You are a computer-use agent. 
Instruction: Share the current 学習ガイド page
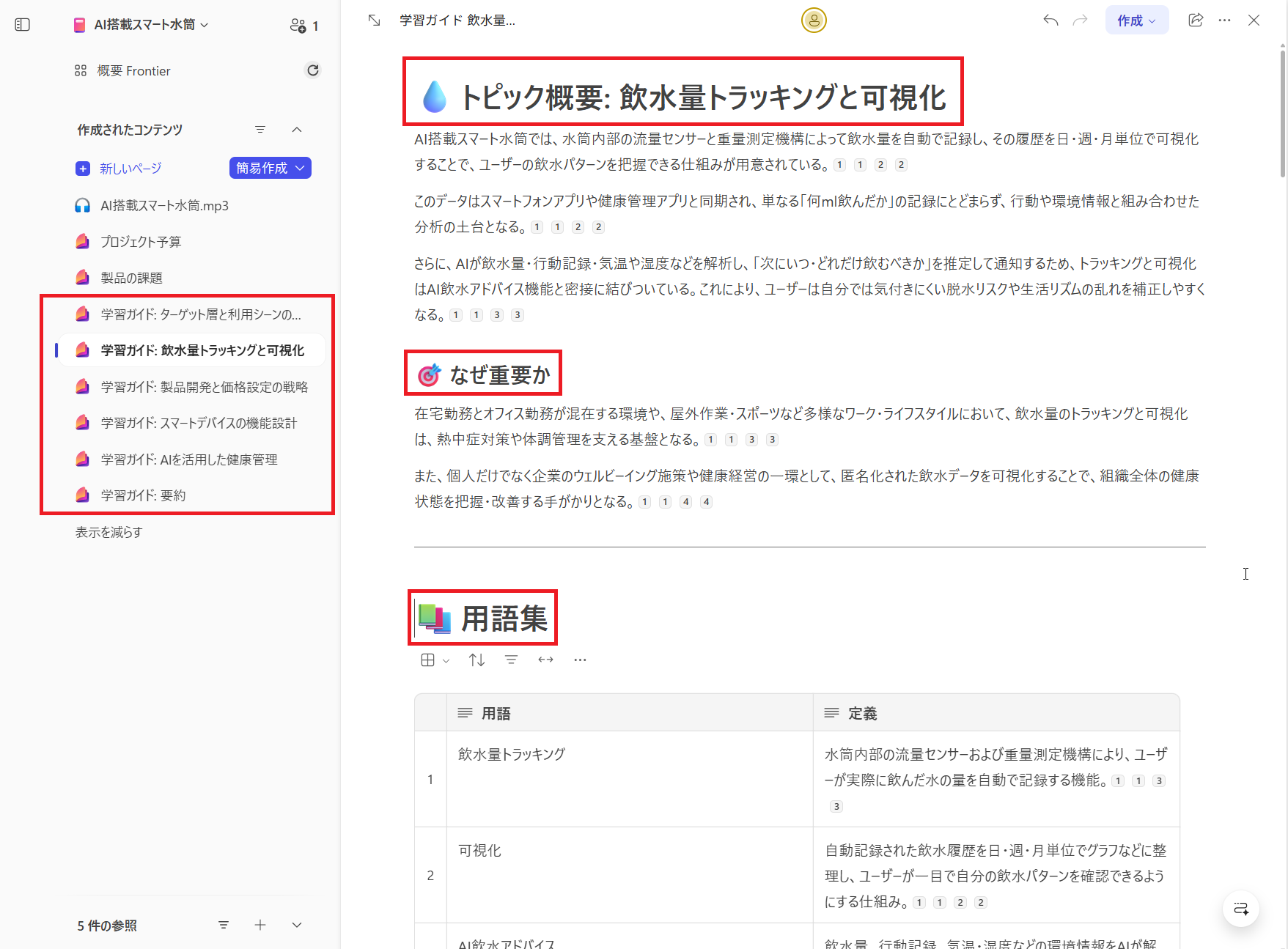pos(1196,20)
